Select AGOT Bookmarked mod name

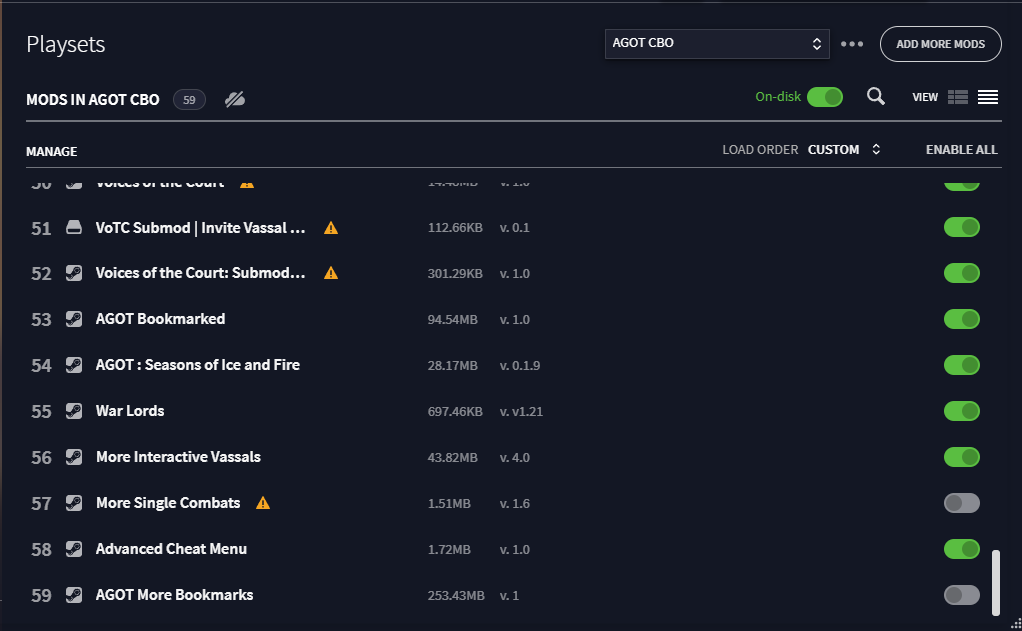160,319
